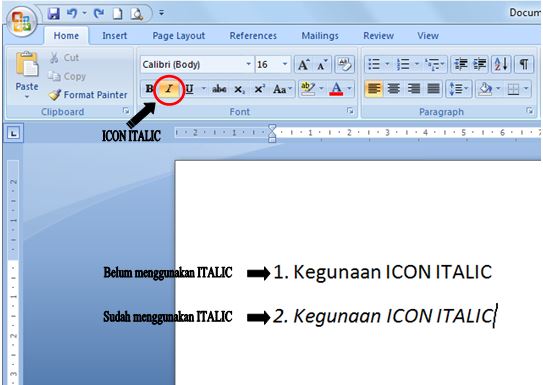Show paragraph marks with pilcrow icon
Viewport: 543px width, 385px height.
[524, 64]
